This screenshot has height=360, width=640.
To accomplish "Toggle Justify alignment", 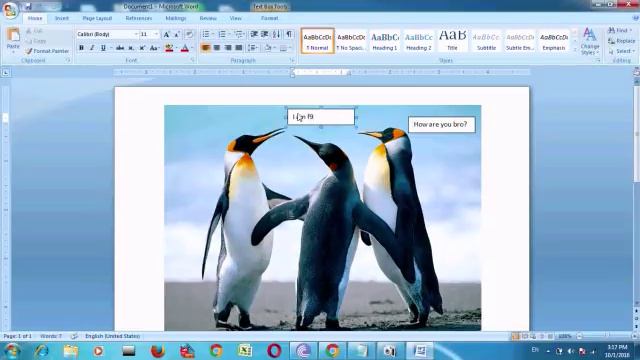I will [239, 48].
